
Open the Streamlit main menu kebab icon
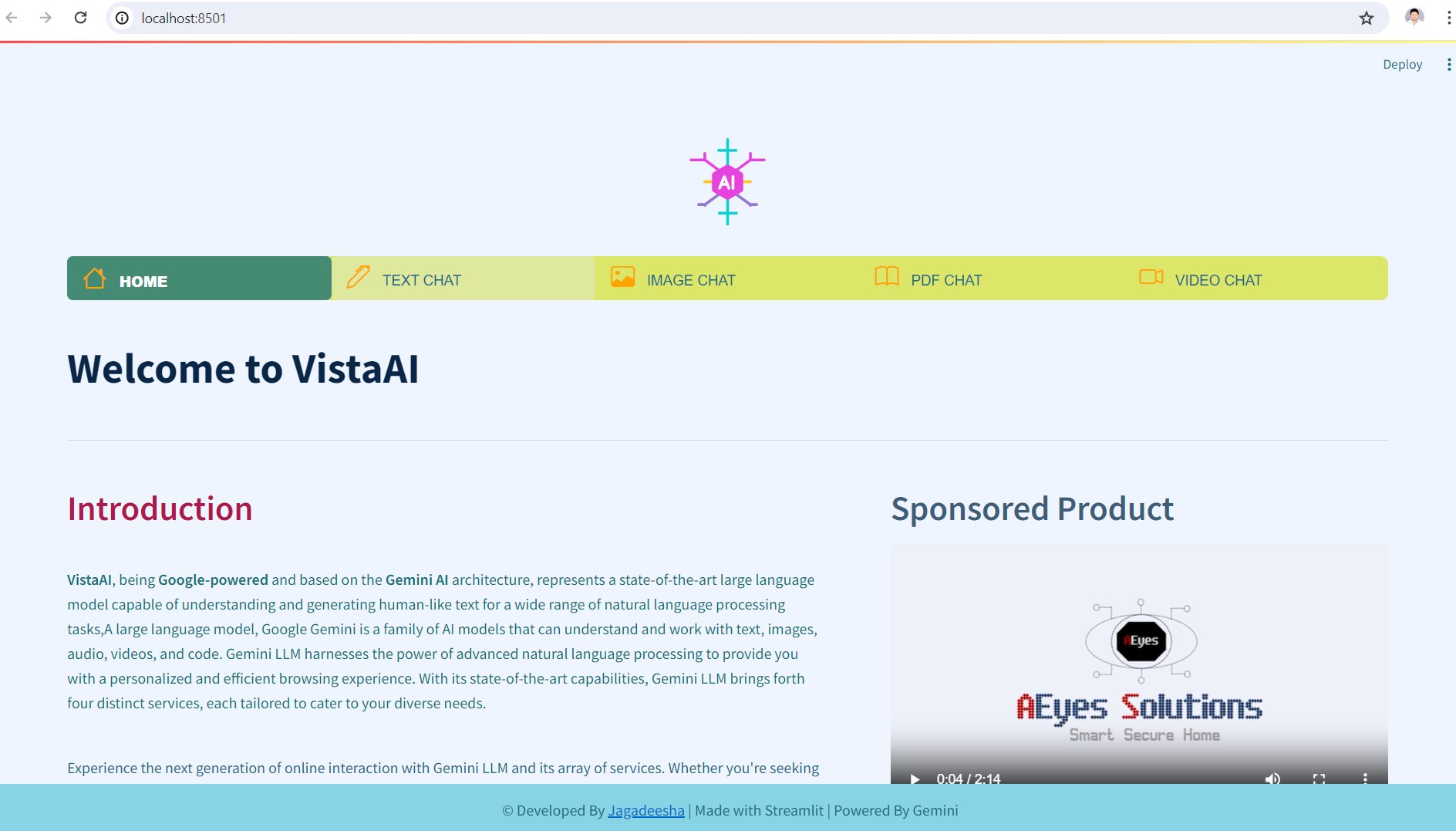coord(1448,65)
